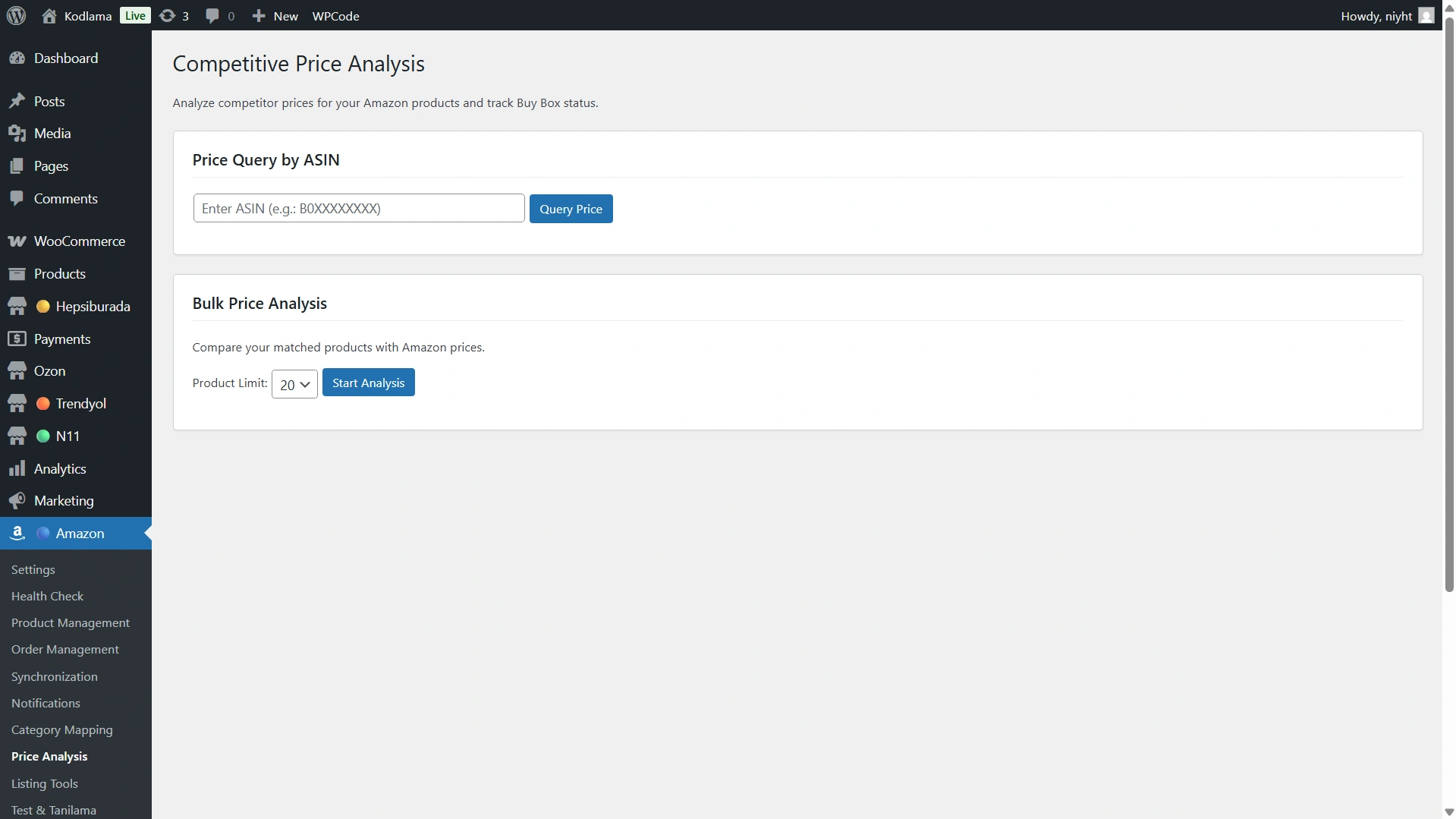The height and width of the screenshot is (819, 1456).
Task: Start the bulk analysis
Action: point(368,383)
